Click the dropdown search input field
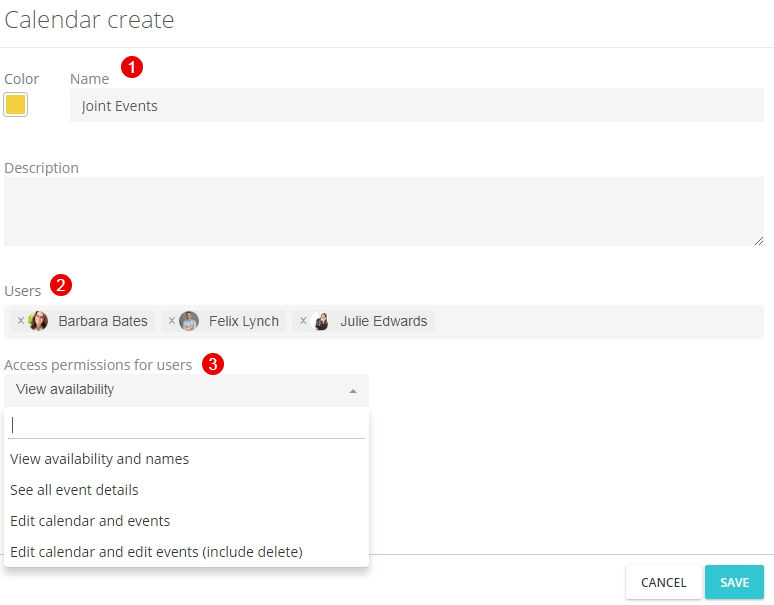The height and width of the screenshot is (605, 774). point(186,425)
